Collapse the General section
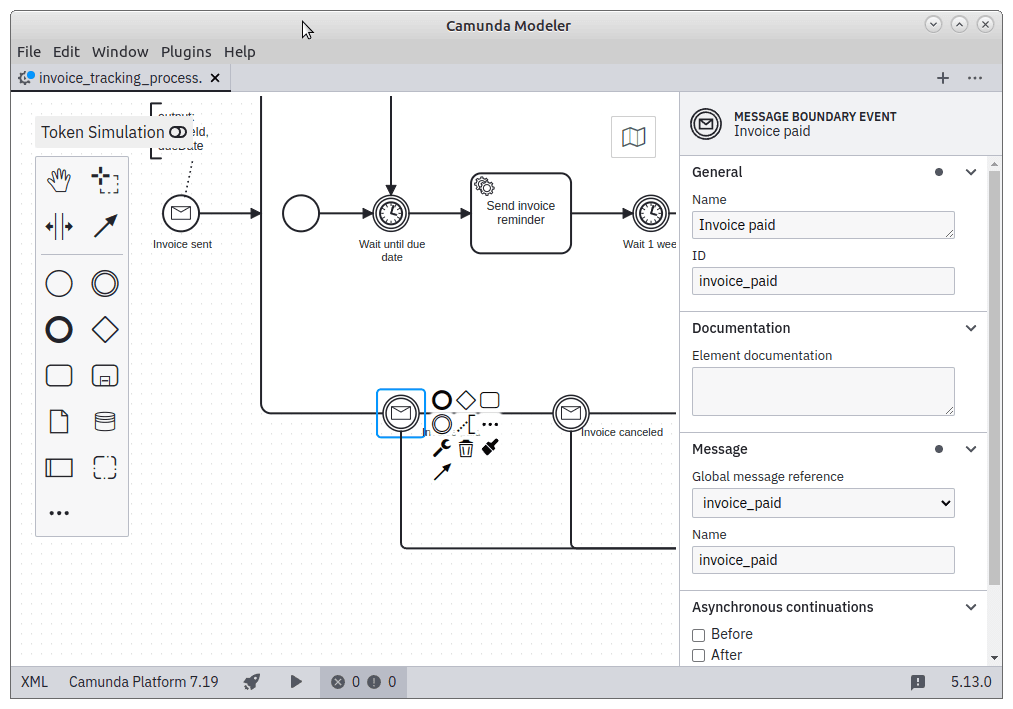The image size is (1013, 709). coord(970,172)
